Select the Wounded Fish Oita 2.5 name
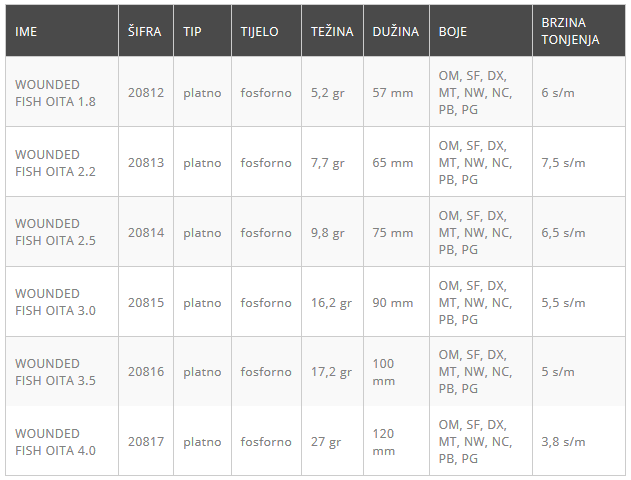The height and width of the screenshot is (480, 631). (x=55, y=233)
